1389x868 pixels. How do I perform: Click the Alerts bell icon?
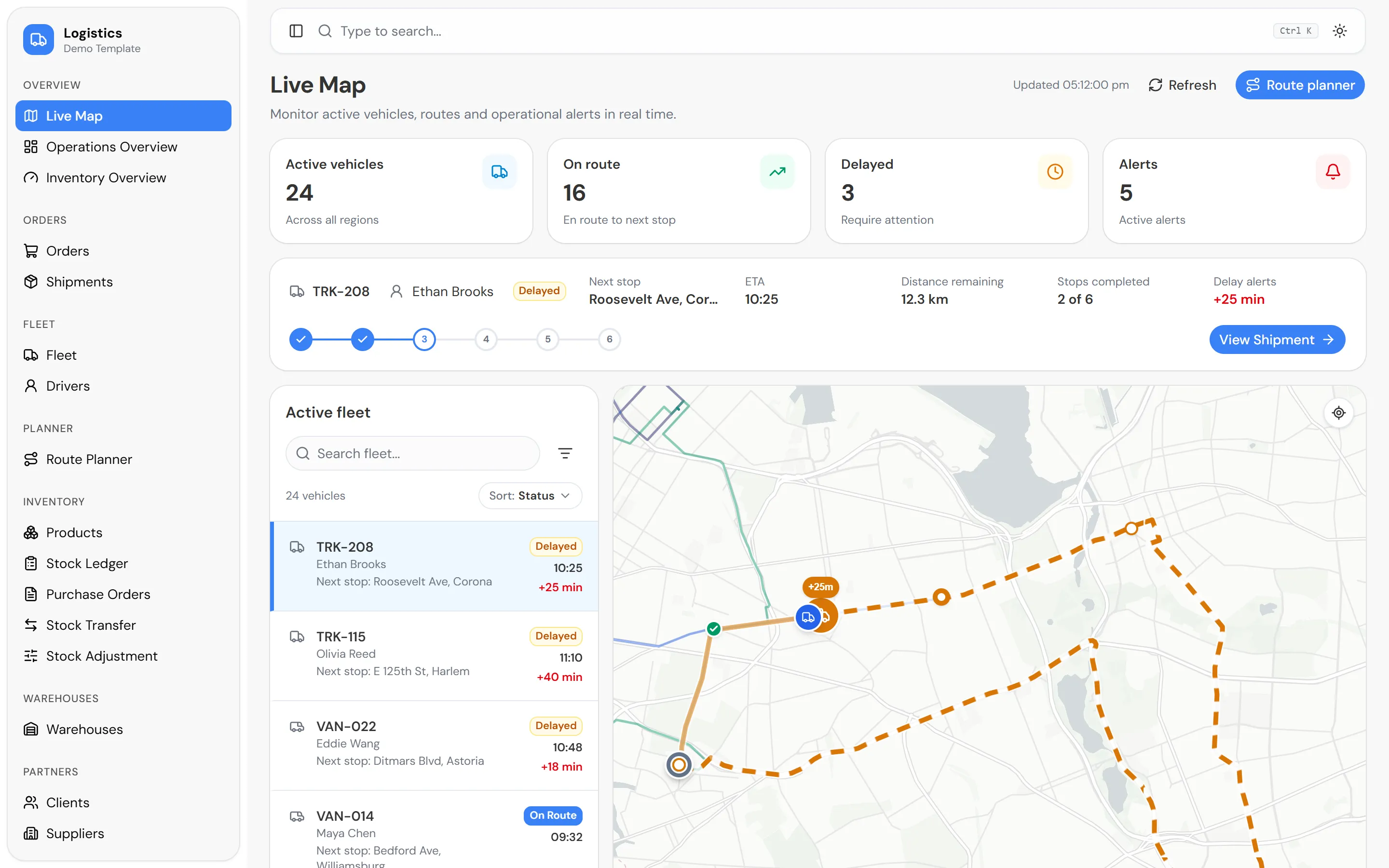pos(1333,172)
